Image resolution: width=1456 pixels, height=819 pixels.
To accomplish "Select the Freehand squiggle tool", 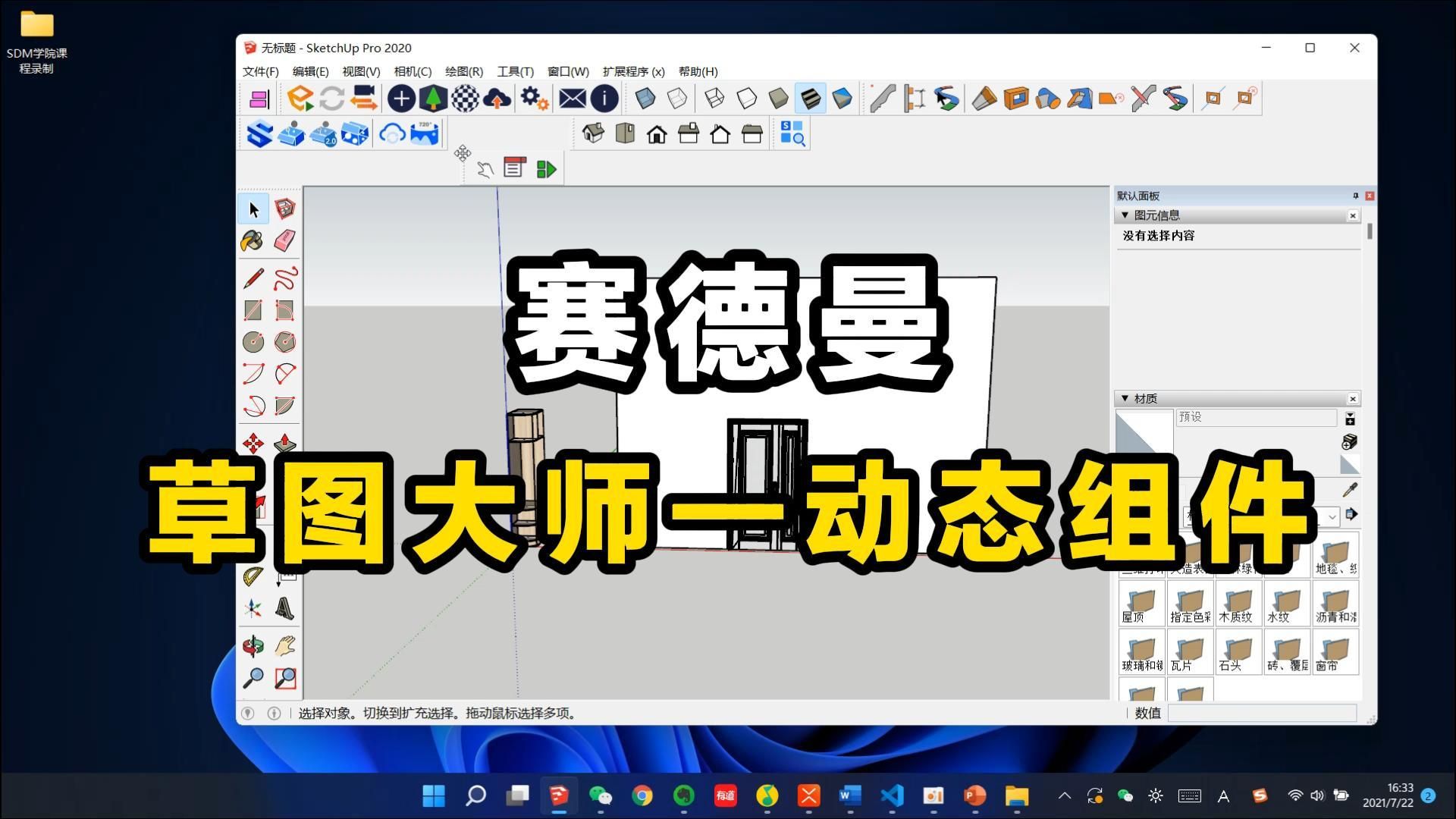I will 285,278.
